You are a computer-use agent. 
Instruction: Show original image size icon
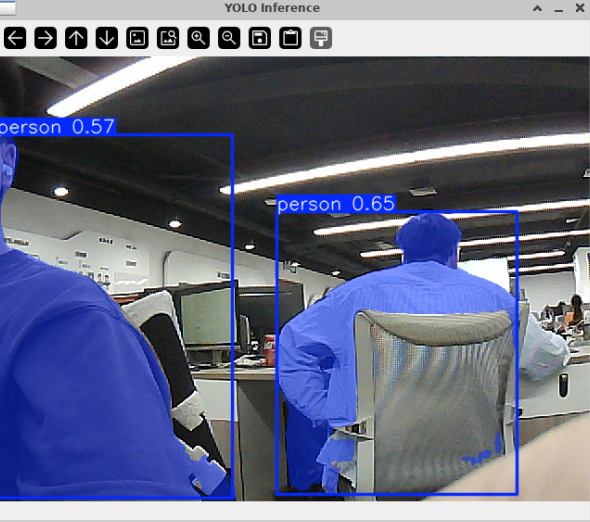[137, 38]
